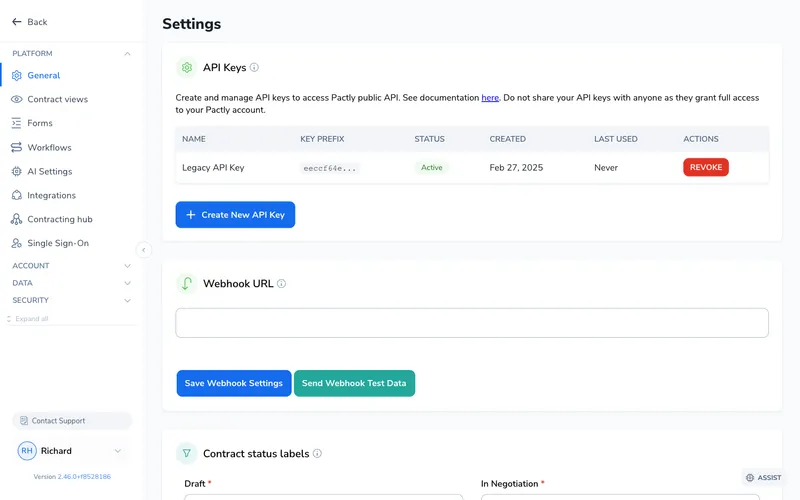The image size is (800, 500).
Task: Click the Webhook URL input field
Action: click(x=472, y=322)
